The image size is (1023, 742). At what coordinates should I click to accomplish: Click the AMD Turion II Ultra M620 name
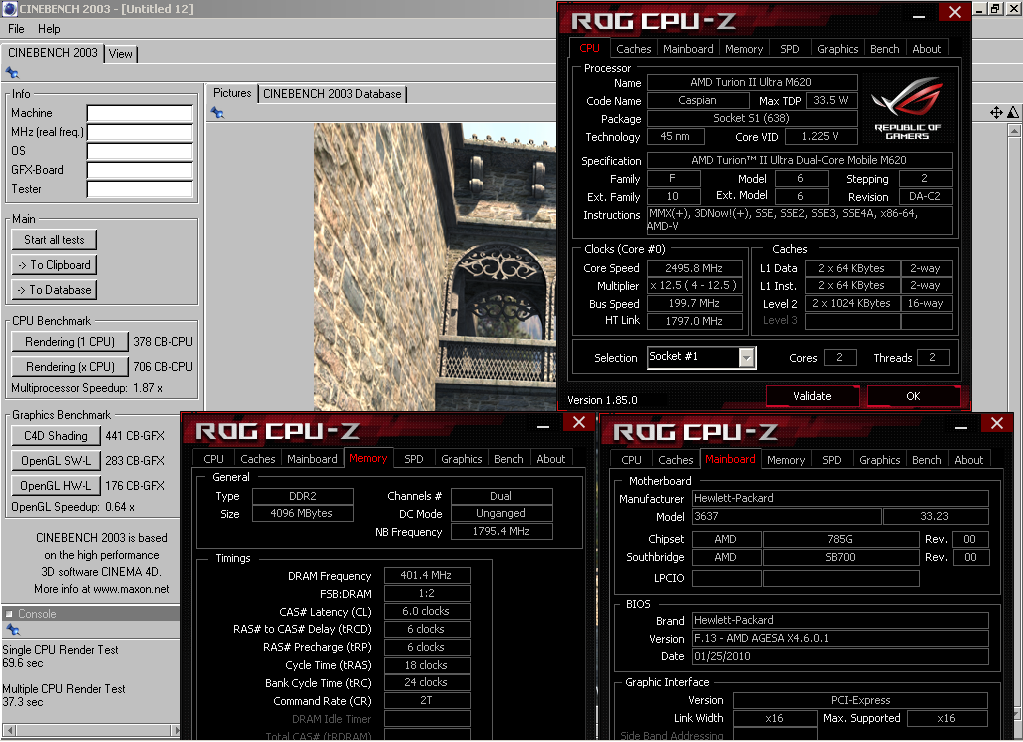tap(751, 82)
